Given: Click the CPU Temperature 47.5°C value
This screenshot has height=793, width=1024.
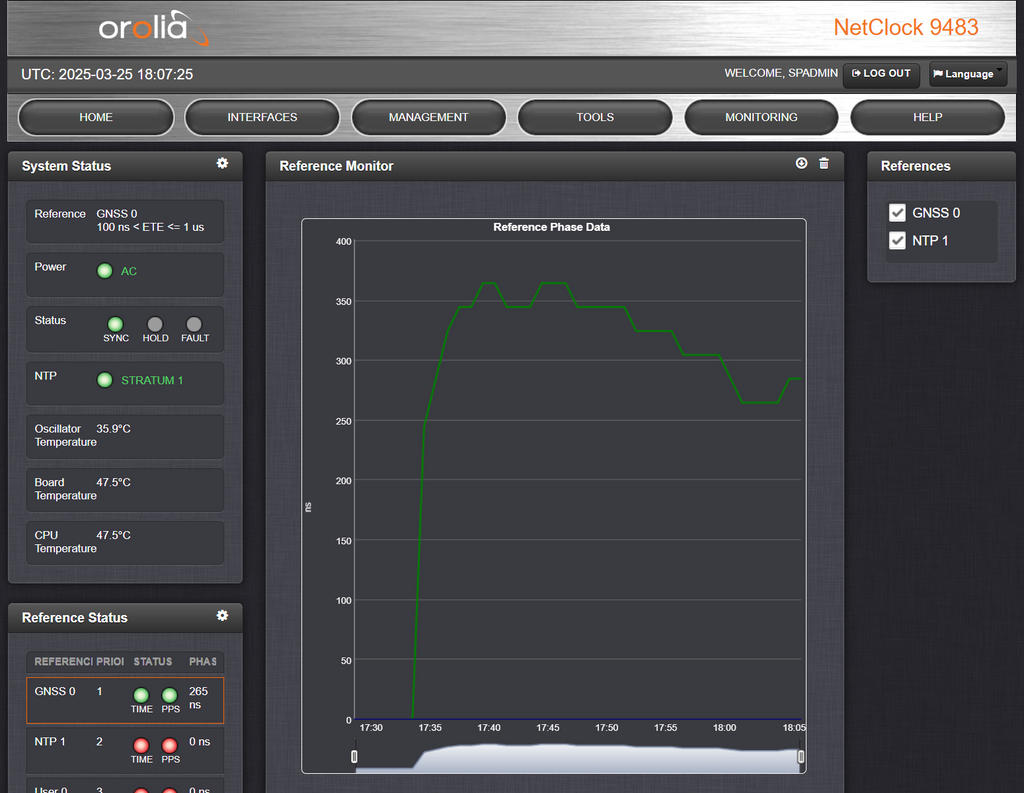Looking at the screenshot, I should pyautogui.click(x=114, y=535).
